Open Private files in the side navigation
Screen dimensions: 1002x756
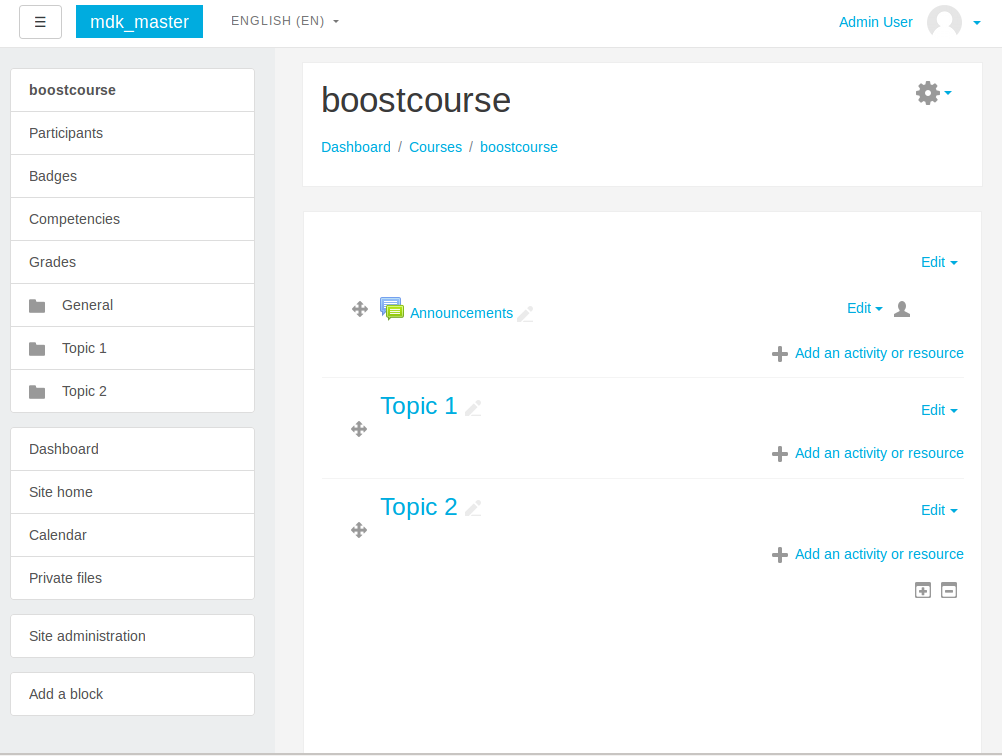(x=133, y=578)
